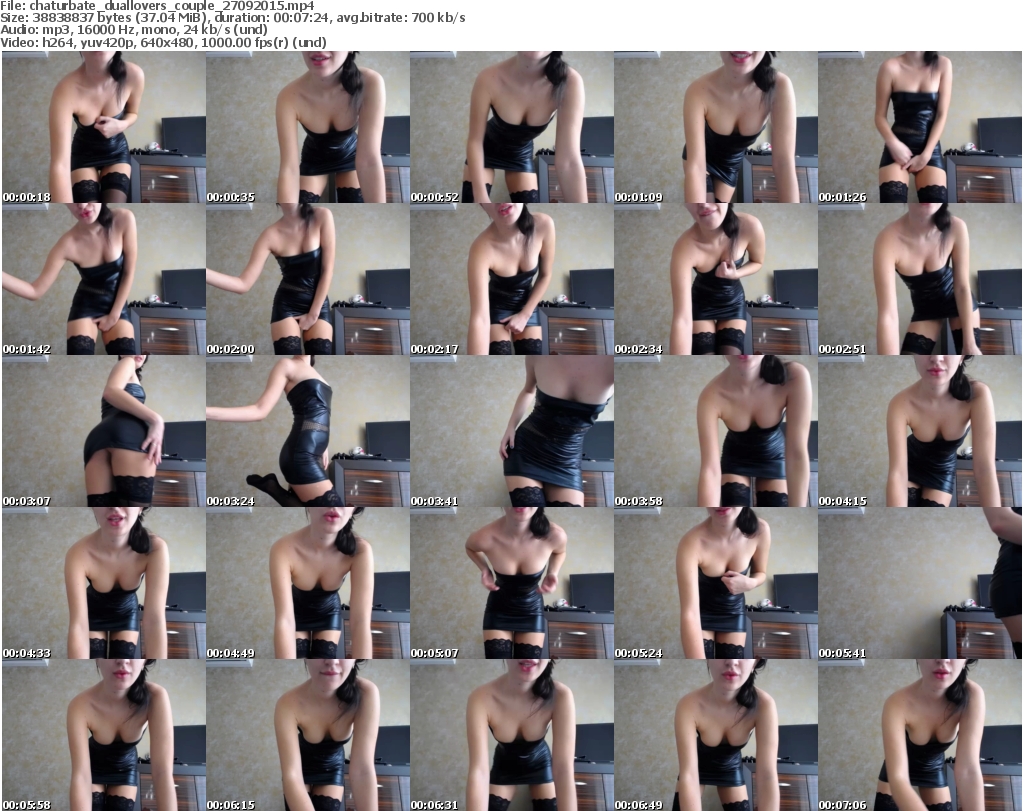Open the thumbnail stamped 00:00:18
This screenshot has width=1024, height=811.
[104, 127]
